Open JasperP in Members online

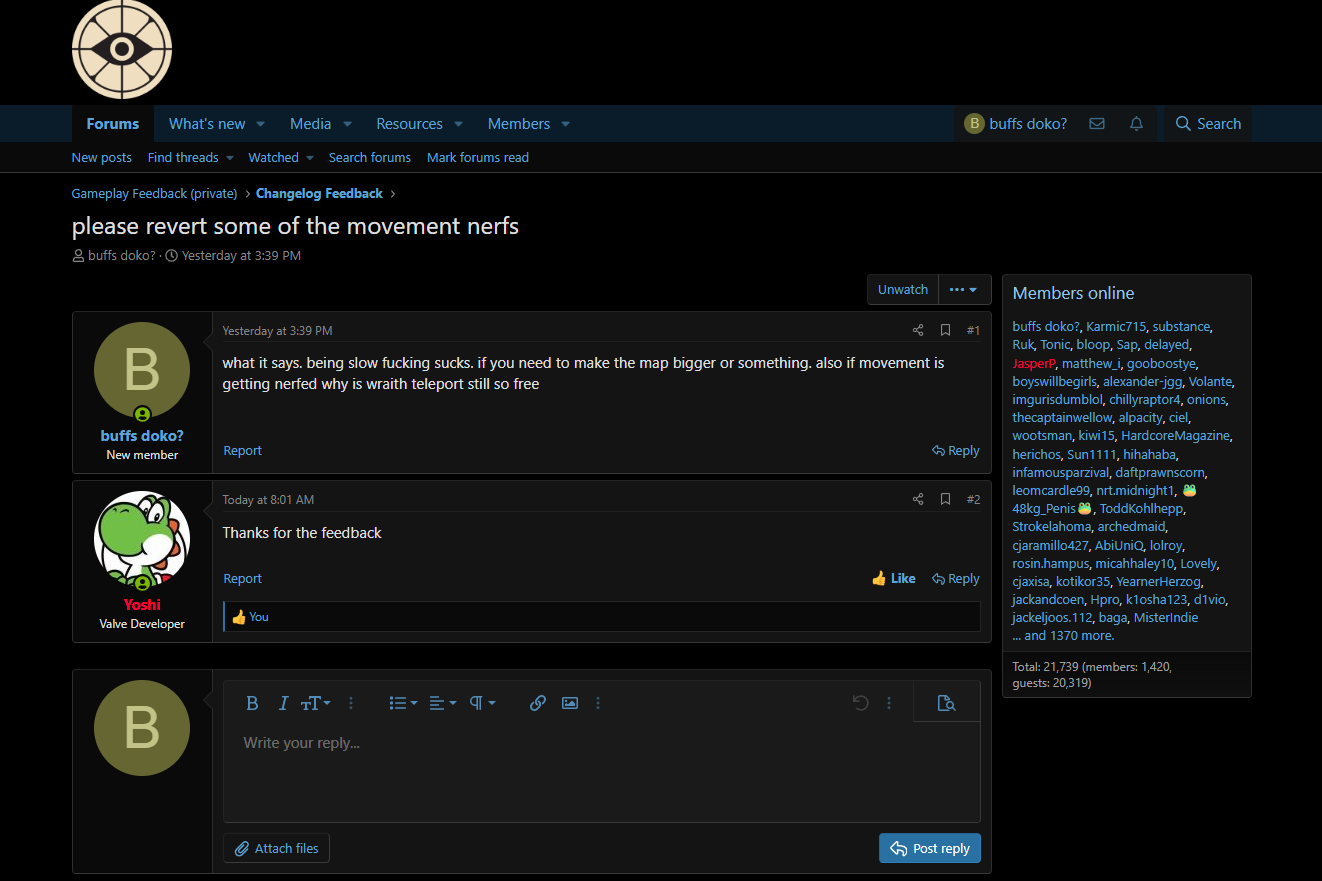(x=1034, y=363)
